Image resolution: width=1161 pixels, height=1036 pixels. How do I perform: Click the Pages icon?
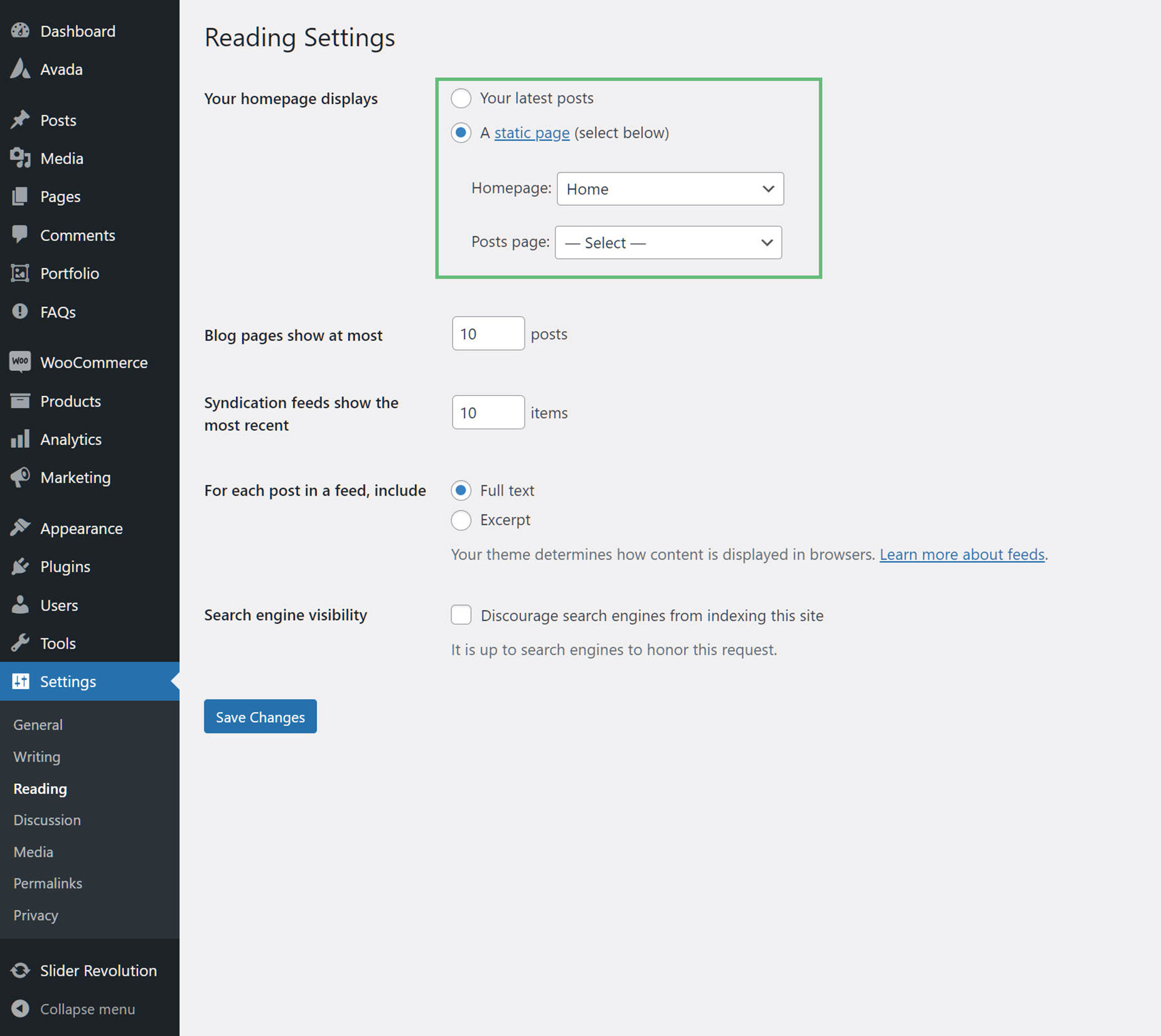[20, 196]
